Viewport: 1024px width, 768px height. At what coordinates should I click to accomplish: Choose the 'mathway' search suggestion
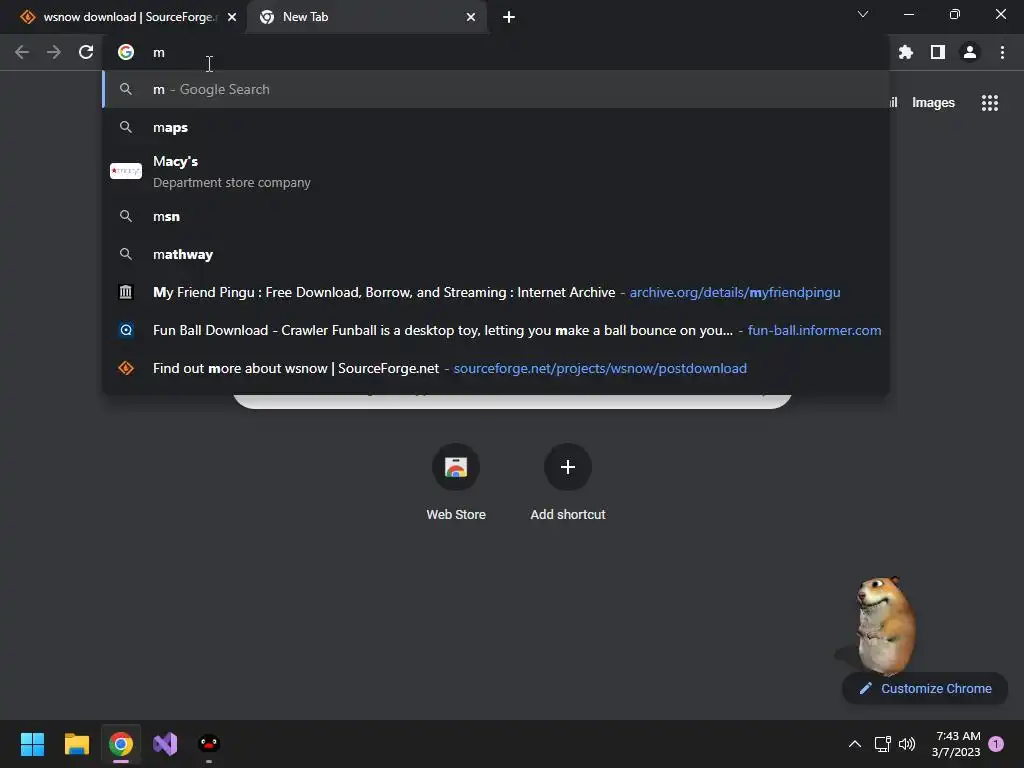pos(496,254)
